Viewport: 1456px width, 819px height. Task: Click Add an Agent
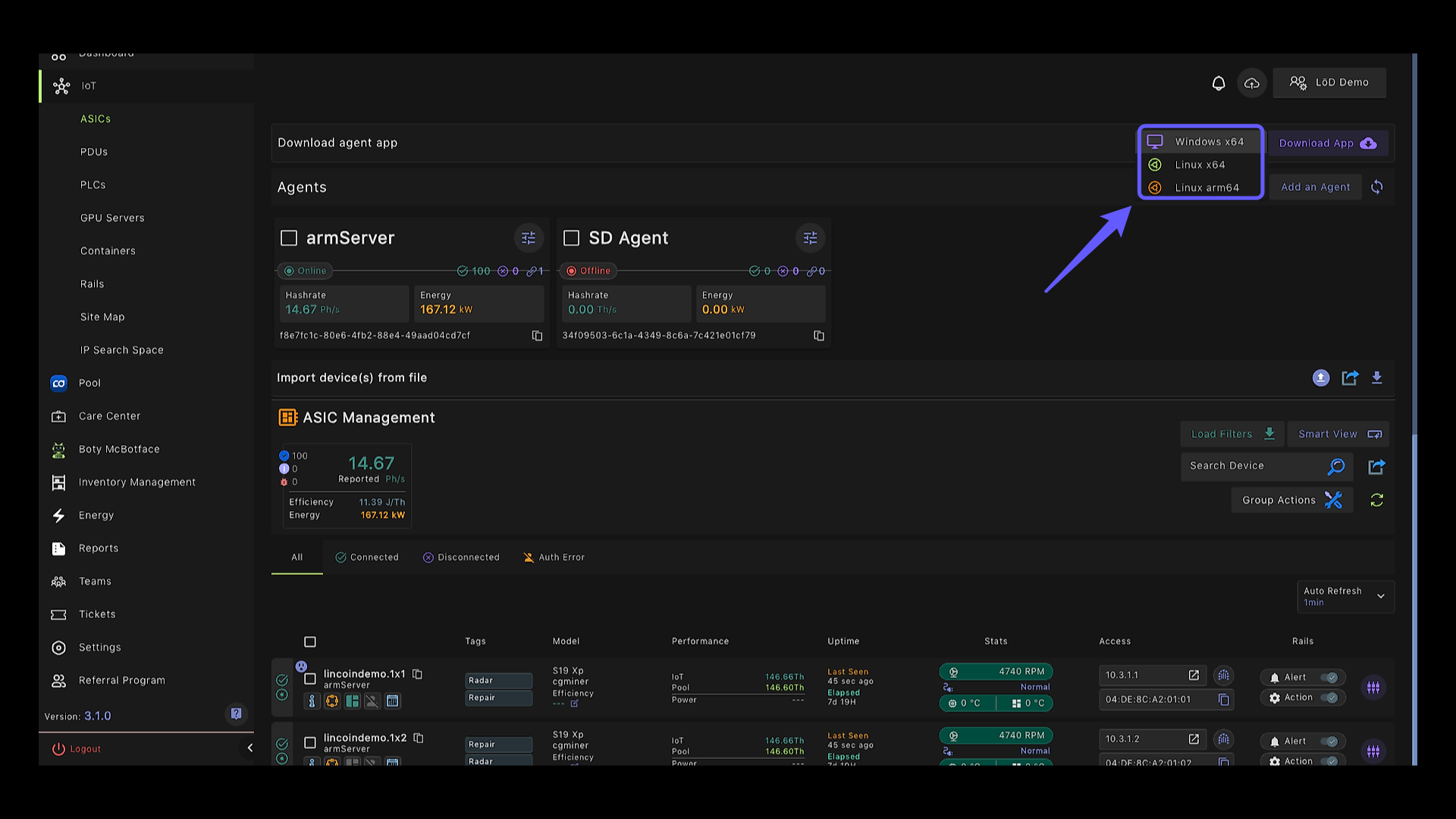[x=1316, y=187]
